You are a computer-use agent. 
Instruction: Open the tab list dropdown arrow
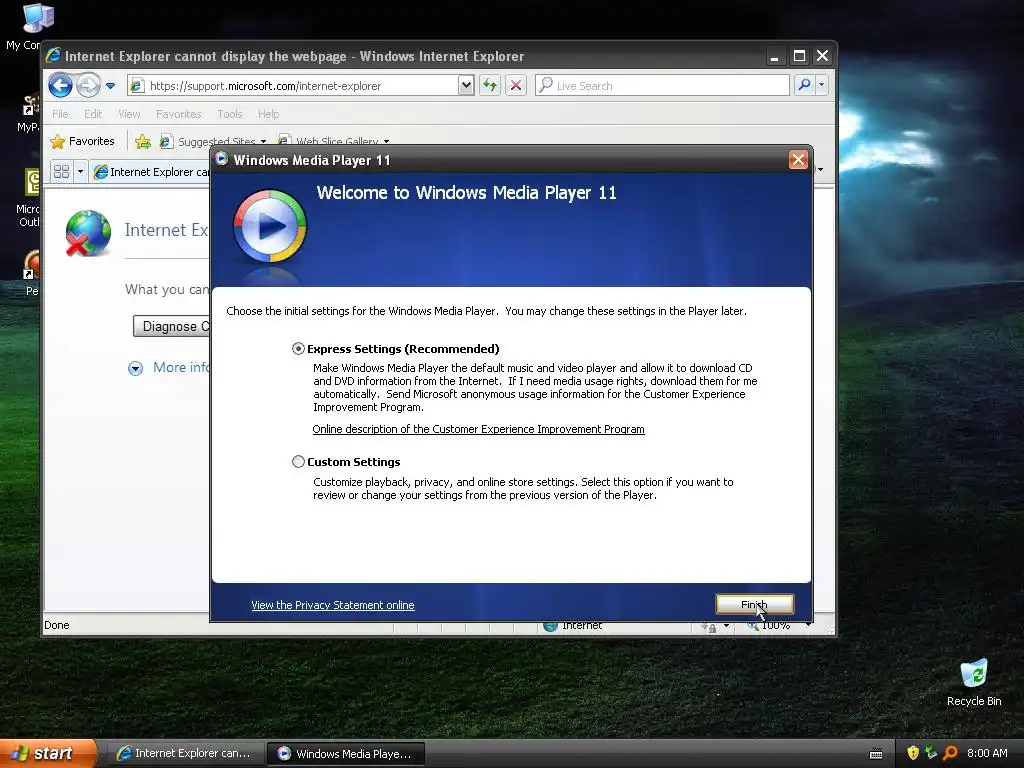click(80, 172)
